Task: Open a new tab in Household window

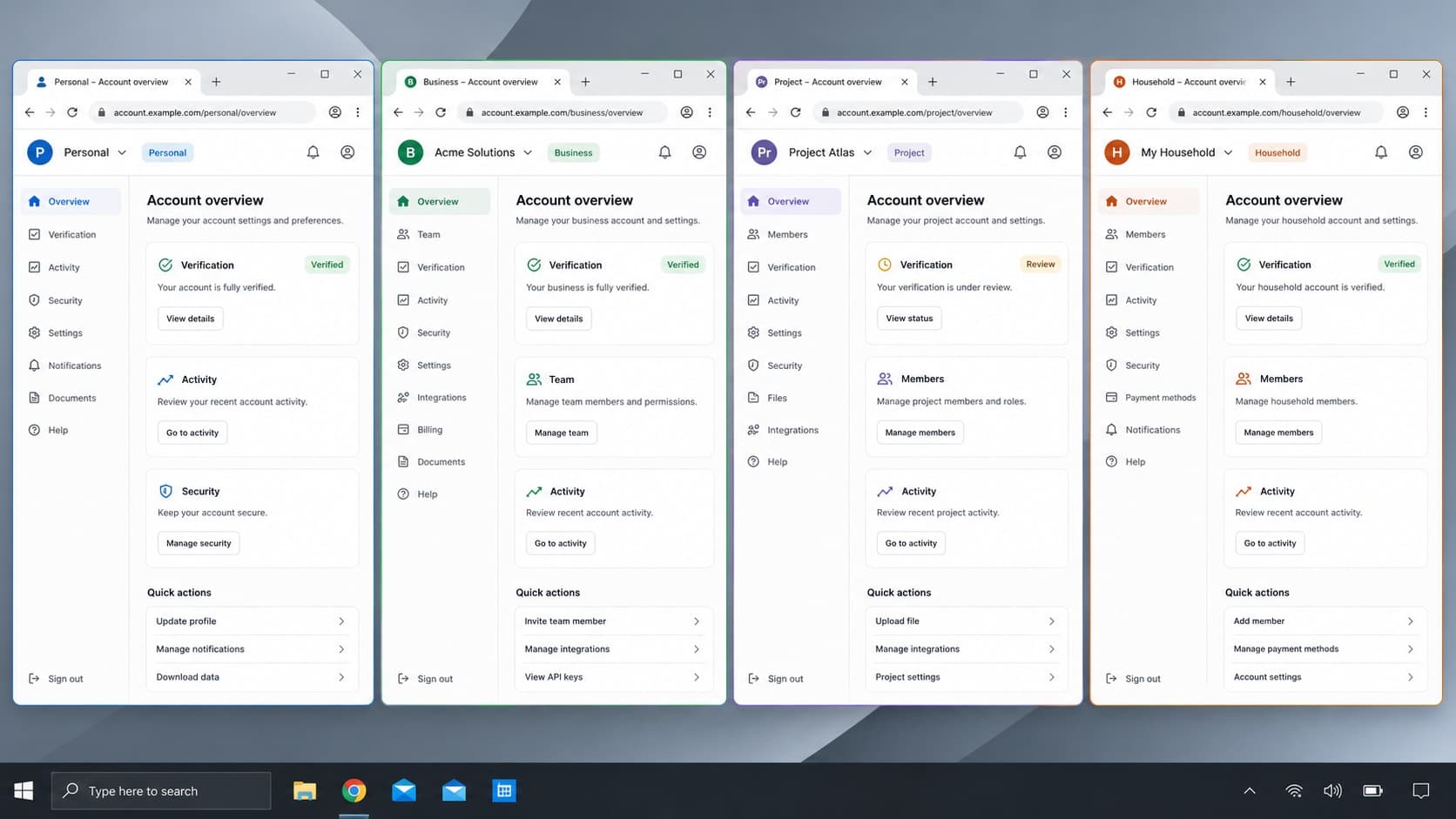Action: click(1291, 82)
